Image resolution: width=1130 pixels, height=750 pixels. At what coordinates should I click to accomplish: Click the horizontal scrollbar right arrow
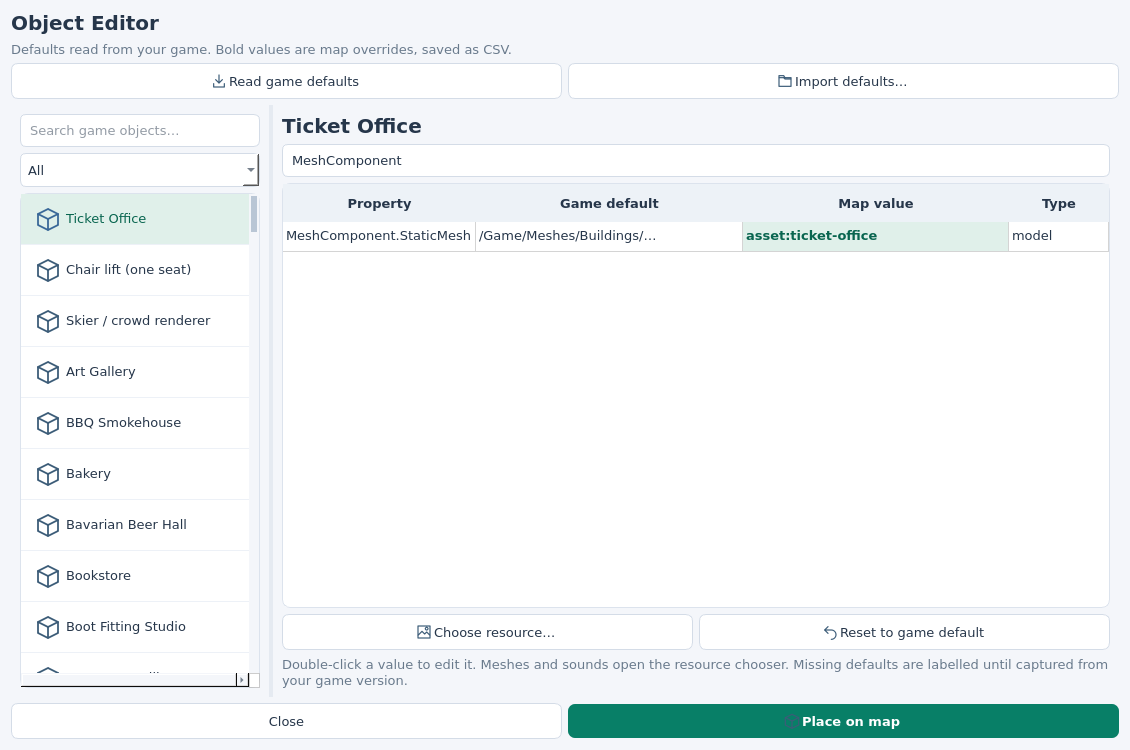coord(242,679)
